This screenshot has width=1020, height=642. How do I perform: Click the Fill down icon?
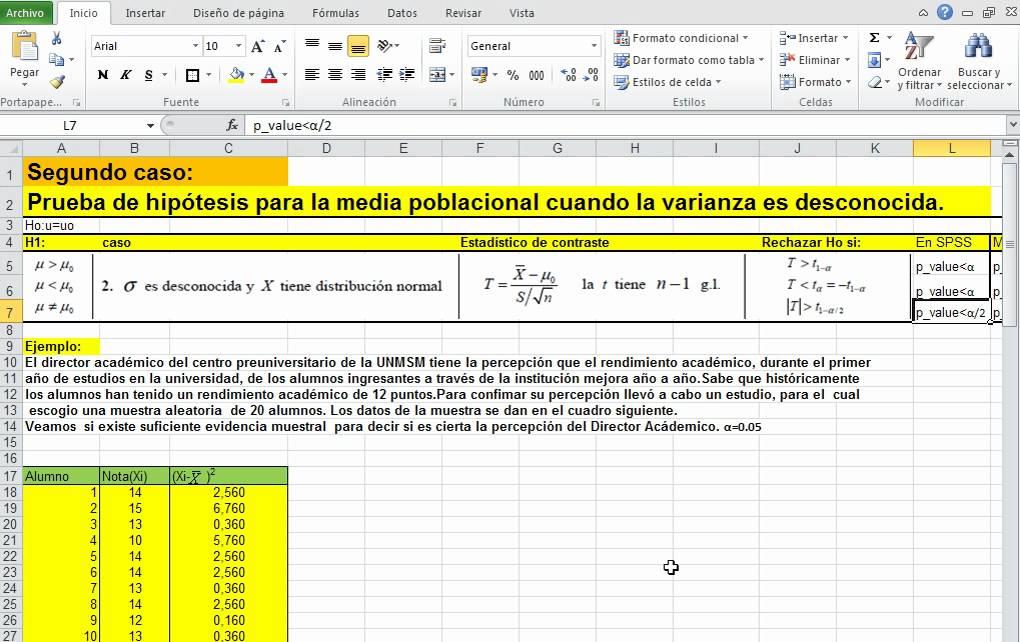click(875, 60)
